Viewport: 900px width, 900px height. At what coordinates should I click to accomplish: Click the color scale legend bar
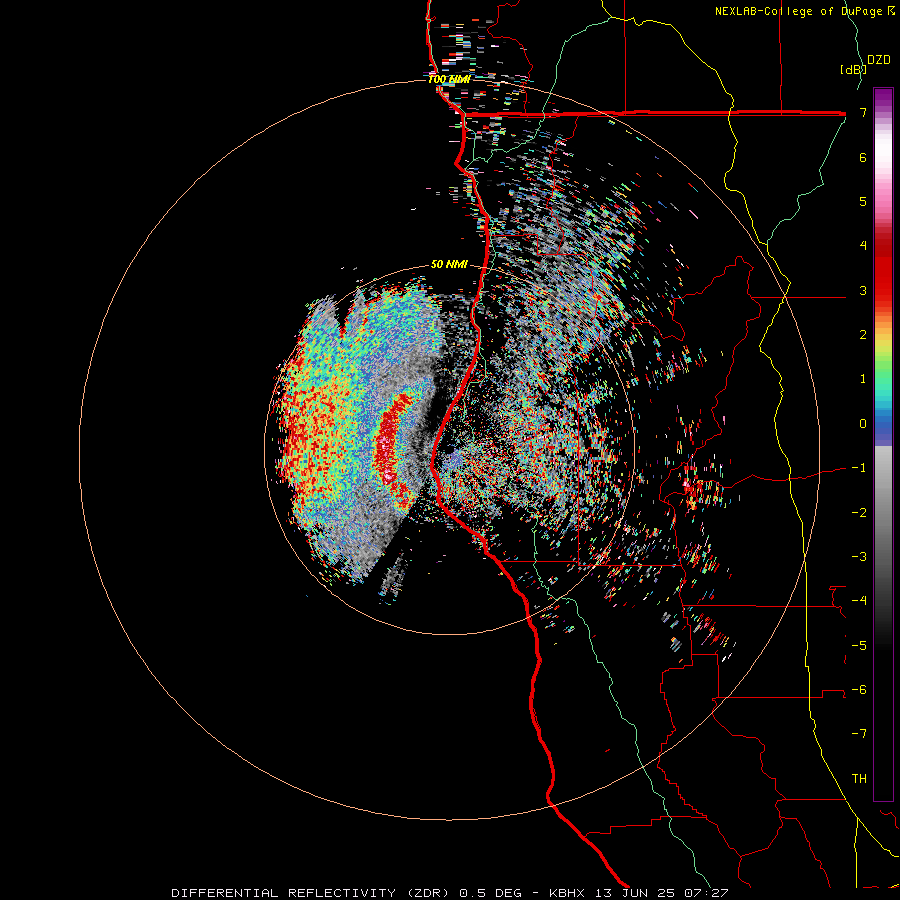[883, 445]
